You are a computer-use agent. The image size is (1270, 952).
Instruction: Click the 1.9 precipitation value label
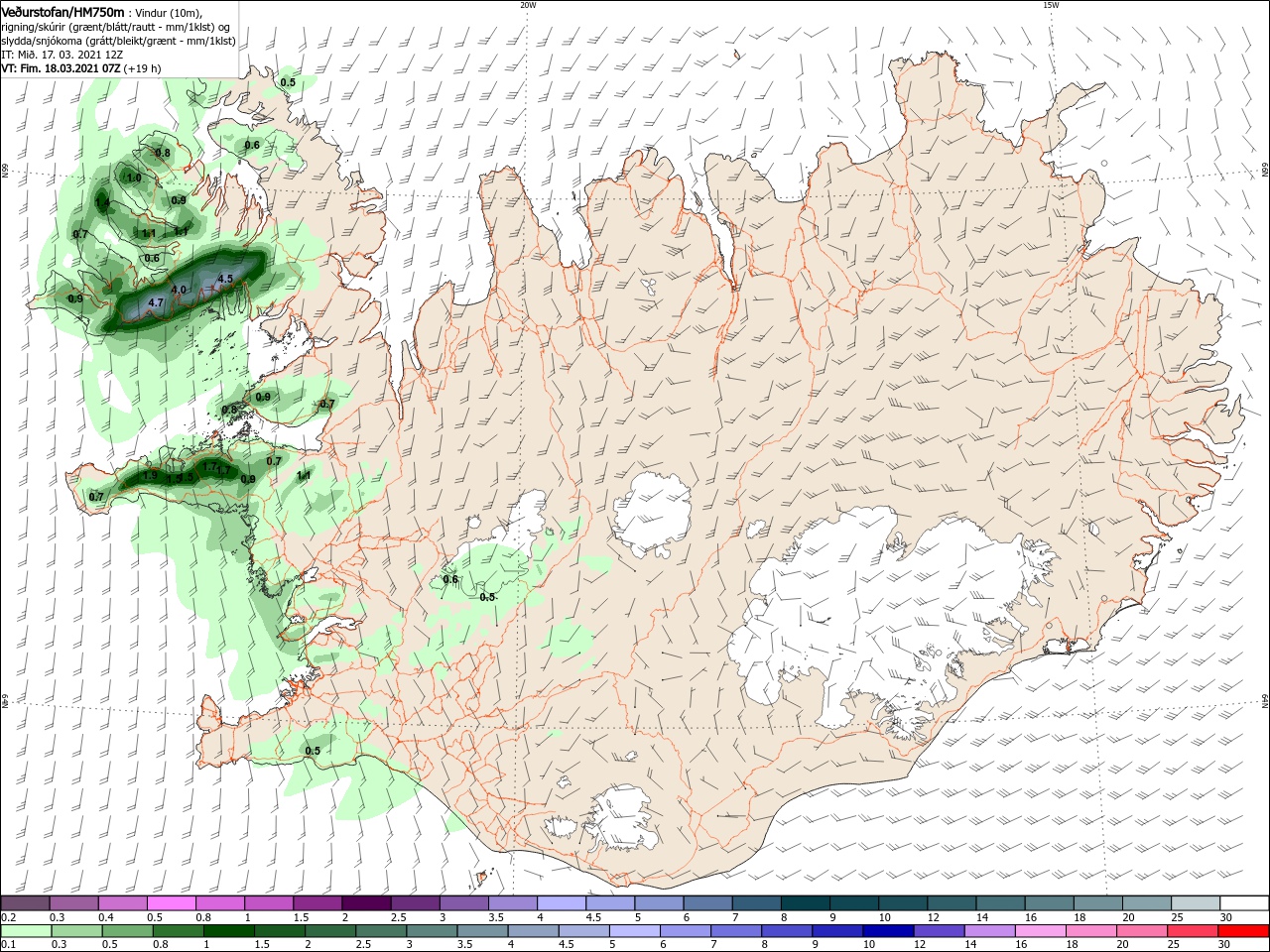(150, 476)
